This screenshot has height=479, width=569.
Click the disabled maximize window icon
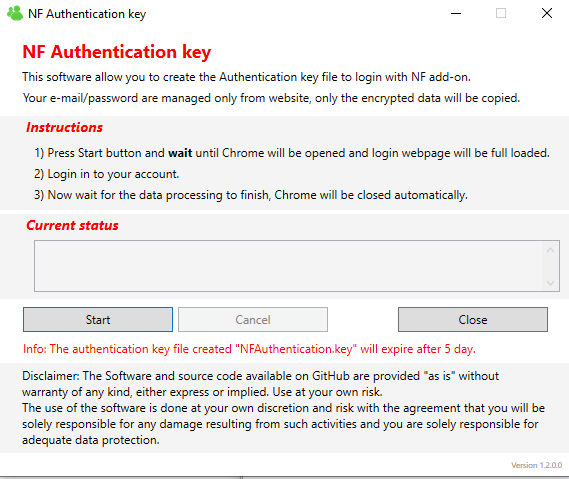pyautogui.click(x=501, y=13)
